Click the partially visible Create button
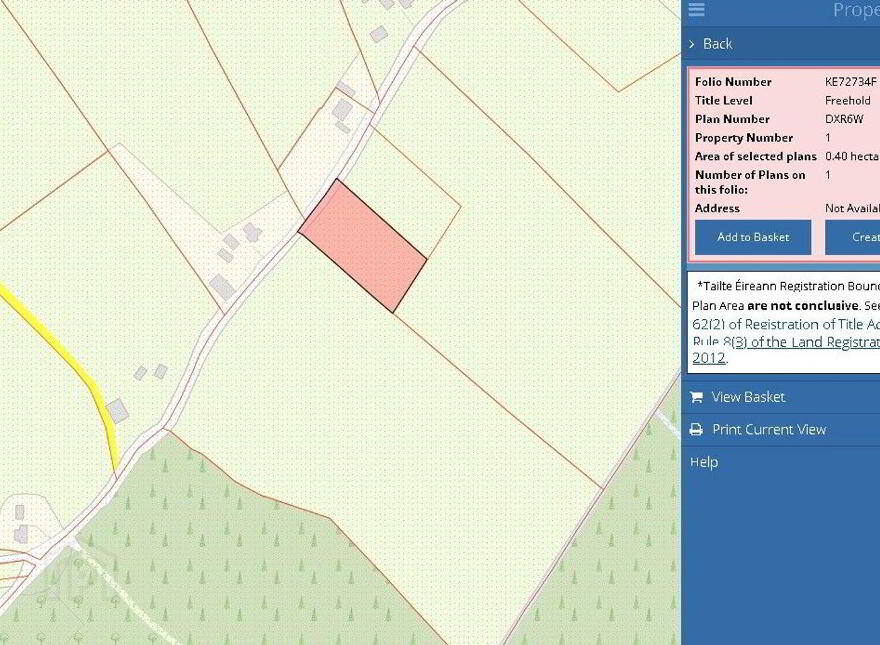880x645 pixels. click(x=852, y=237)
